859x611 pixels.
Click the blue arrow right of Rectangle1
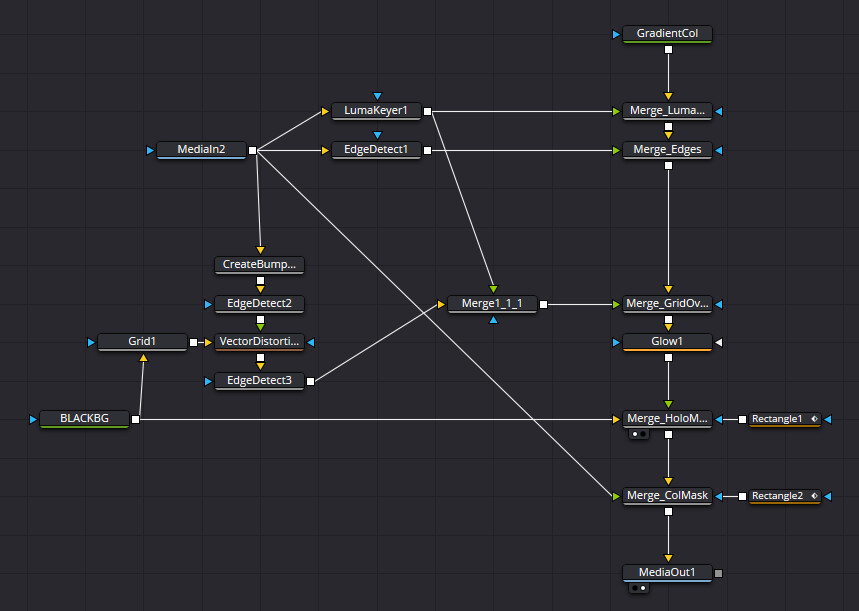tap(828, 420)
